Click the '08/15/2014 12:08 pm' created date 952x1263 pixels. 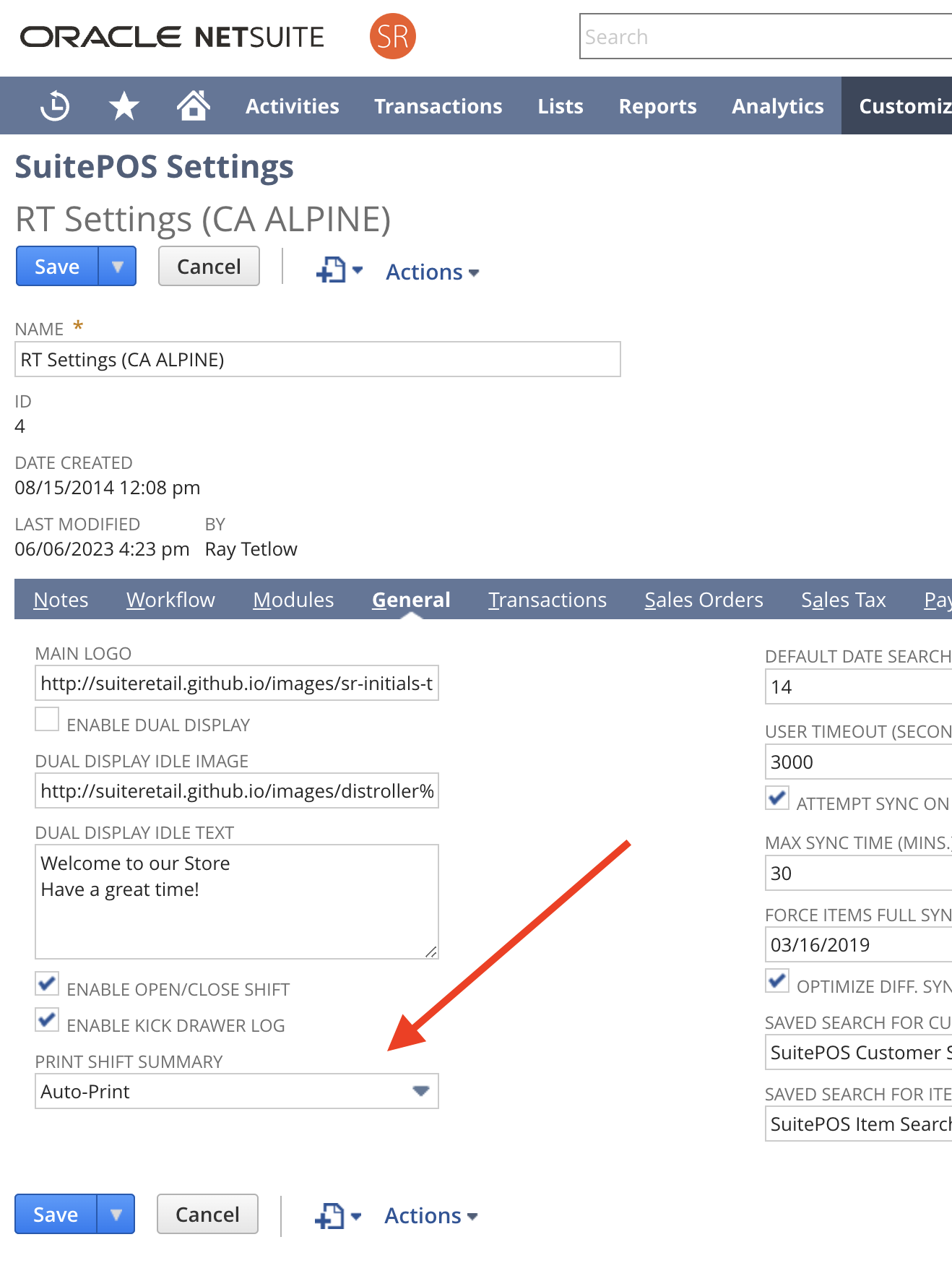tap(108, 488)
